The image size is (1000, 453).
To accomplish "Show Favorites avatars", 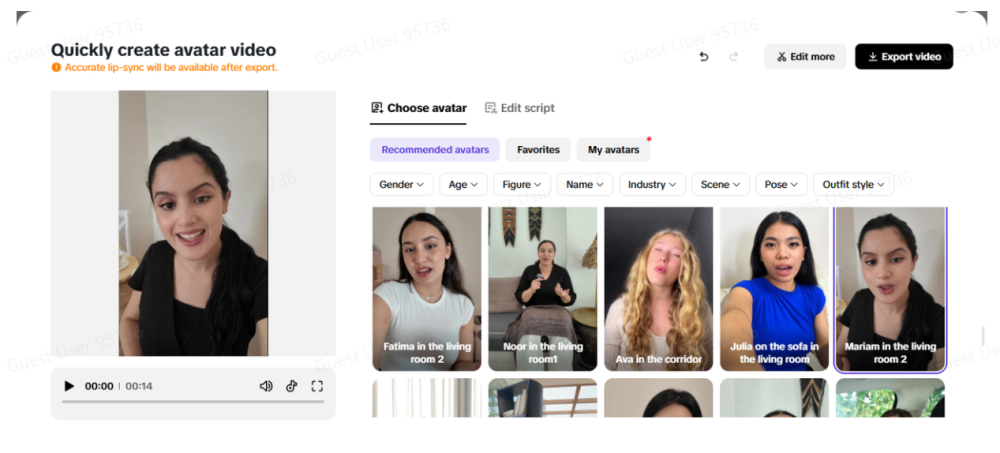I will point(538,150).
